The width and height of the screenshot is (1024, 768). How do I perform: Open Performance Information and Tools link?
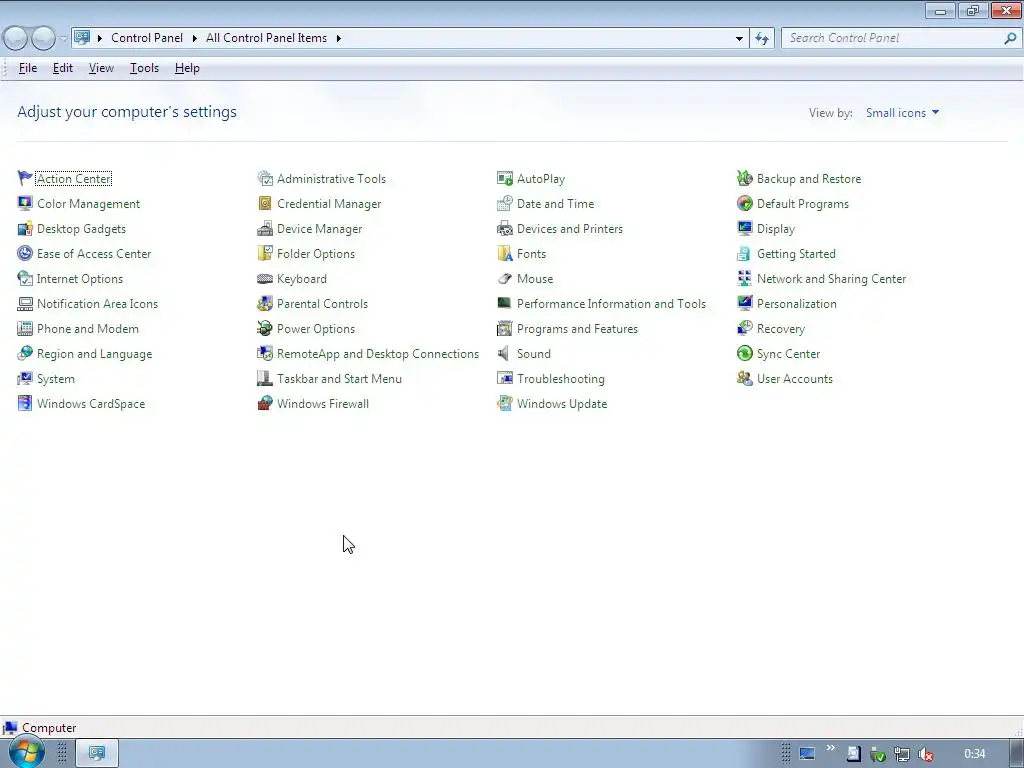click(x=611, y=304)
